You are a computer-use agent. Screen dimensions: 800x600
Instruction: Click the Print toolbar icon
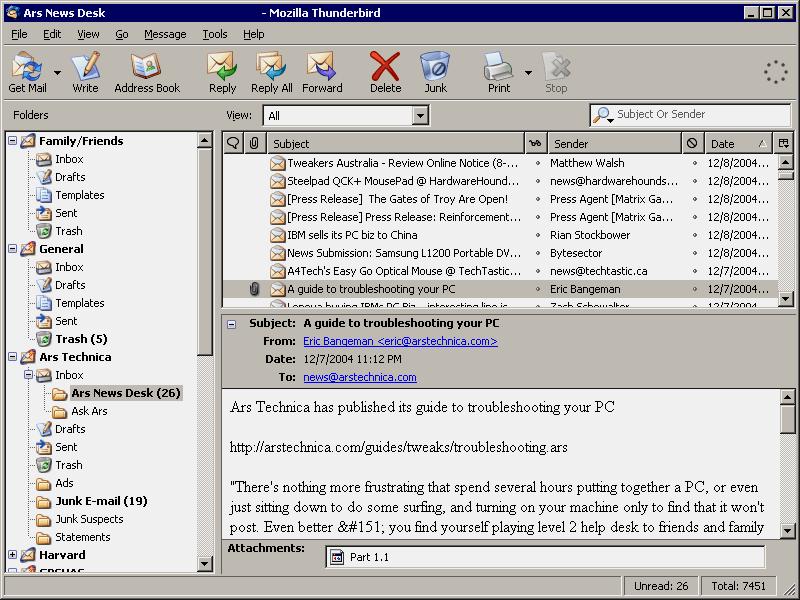(498, 67)
